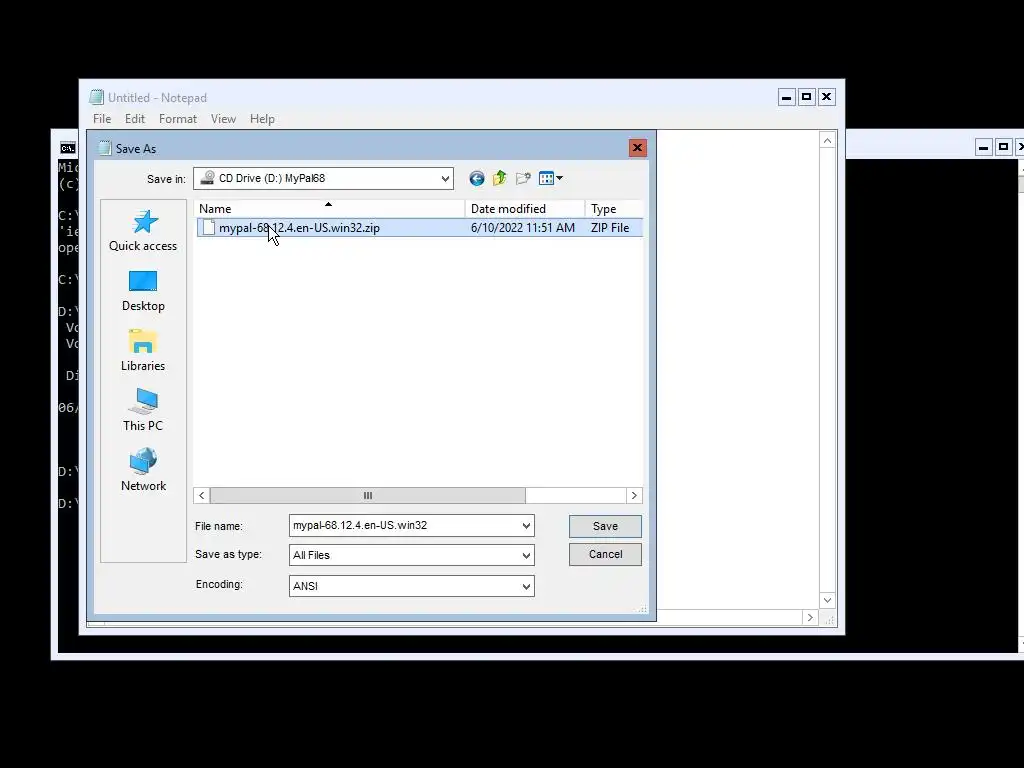Minimize the Notepad window

point(787,97)
